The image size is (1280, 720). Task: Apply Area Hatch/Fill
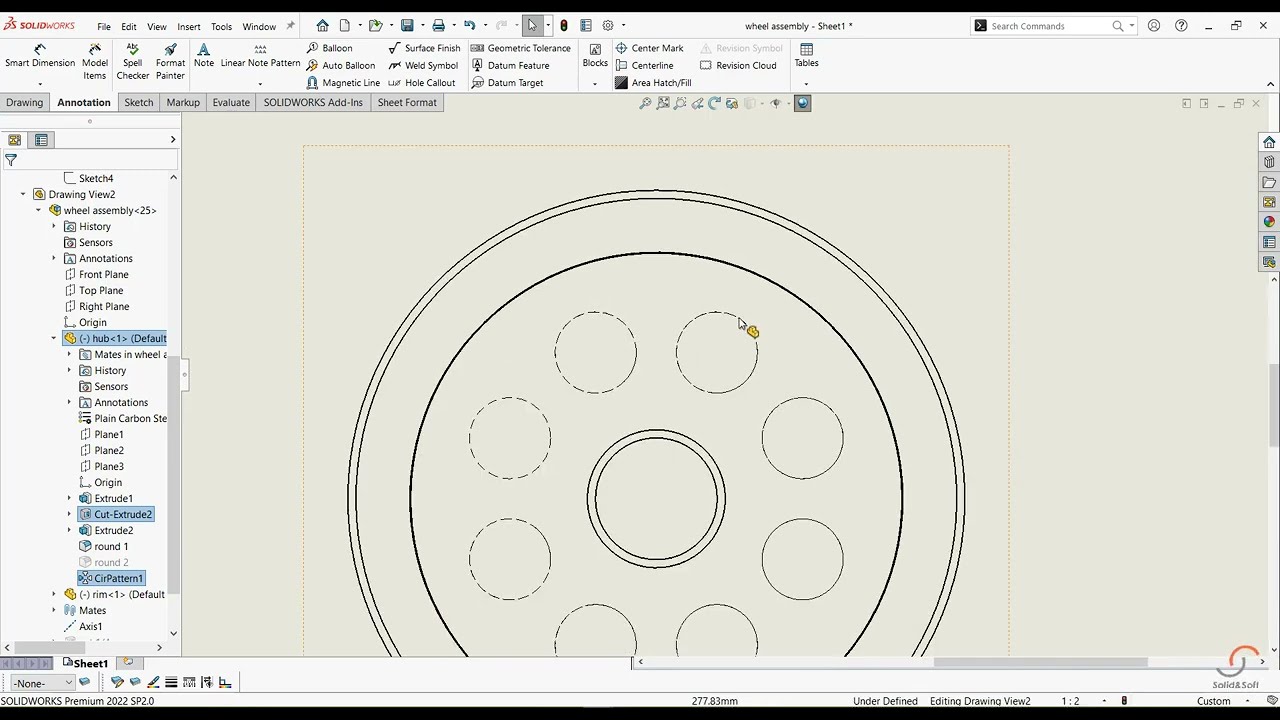point(653,83)
